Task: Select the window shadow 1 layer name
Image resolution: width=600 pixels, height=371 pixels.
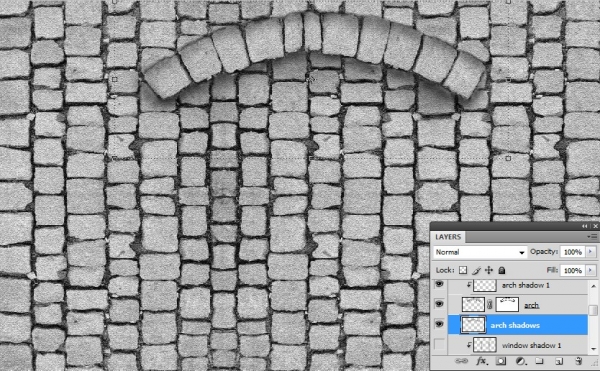Action: tap(531, 345)
